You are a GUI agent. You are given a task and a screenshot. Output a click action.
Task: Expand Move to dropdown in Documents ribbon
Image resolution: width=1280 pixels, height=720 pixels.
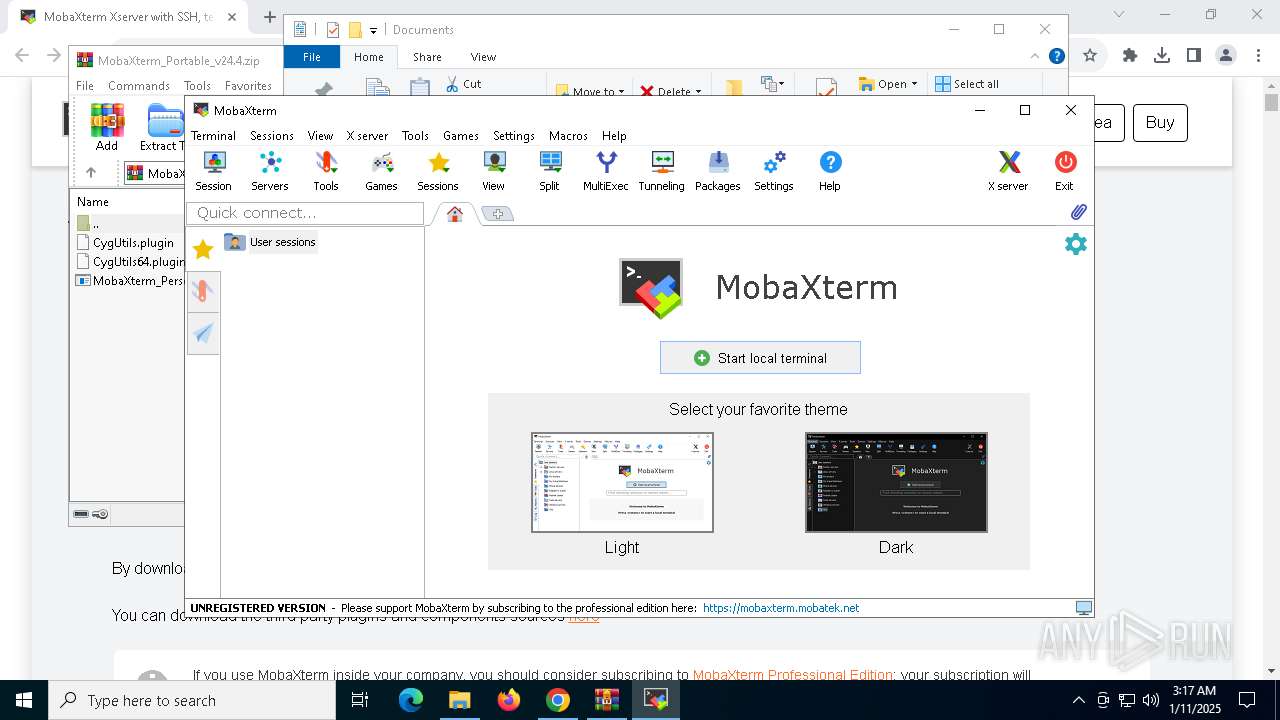(x=621, y=91)
